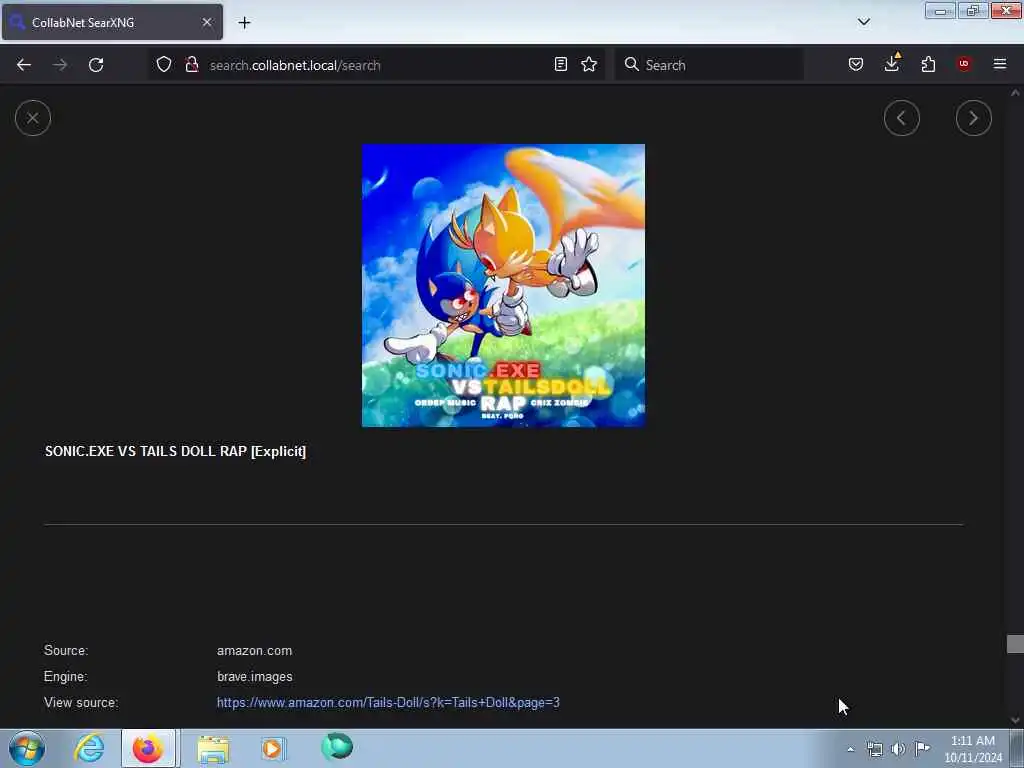Open the extensions puzzle icon
The image size is (1024, 768).
pyautogui.click(x=928, y=64)
